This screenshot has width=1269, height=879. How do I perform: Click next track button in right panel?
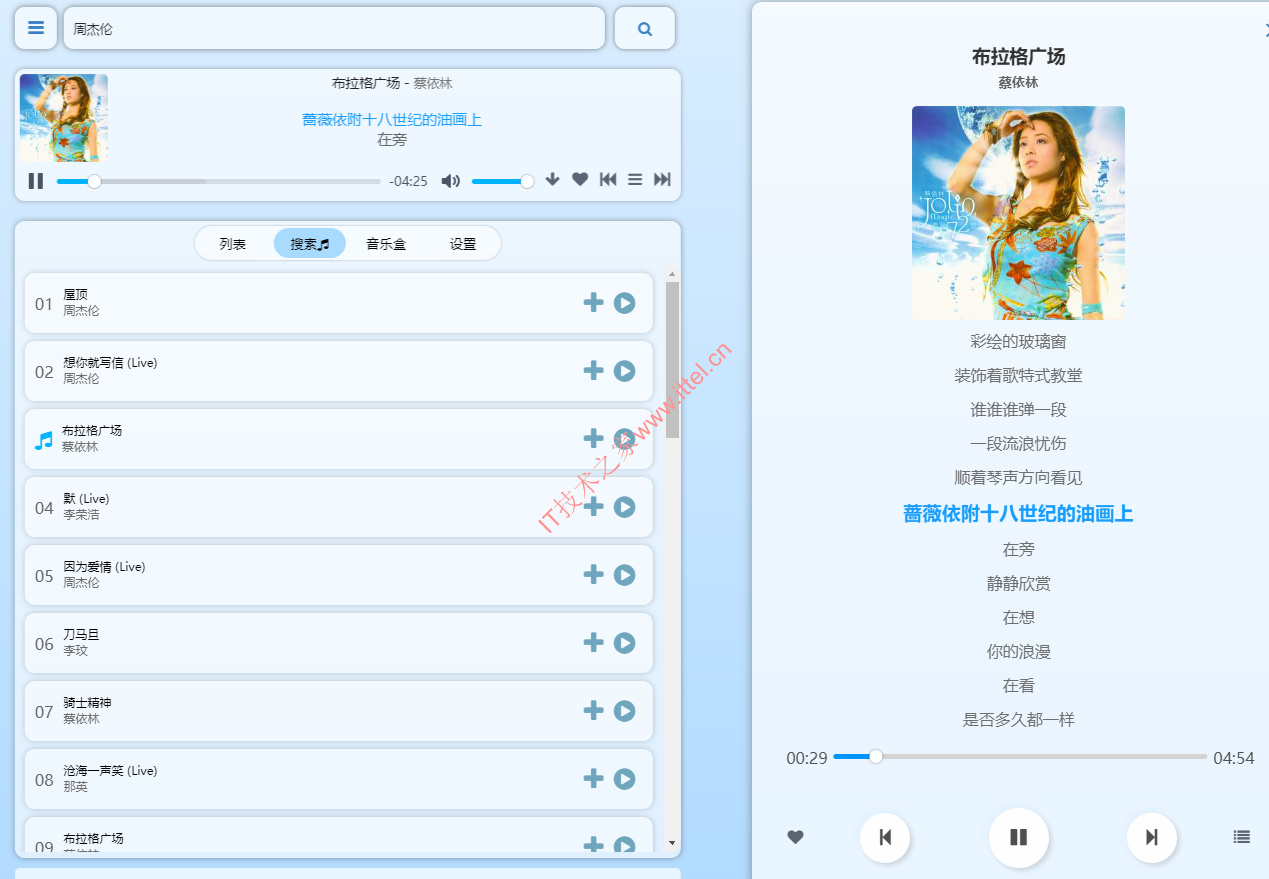[x=1152, y=837]
